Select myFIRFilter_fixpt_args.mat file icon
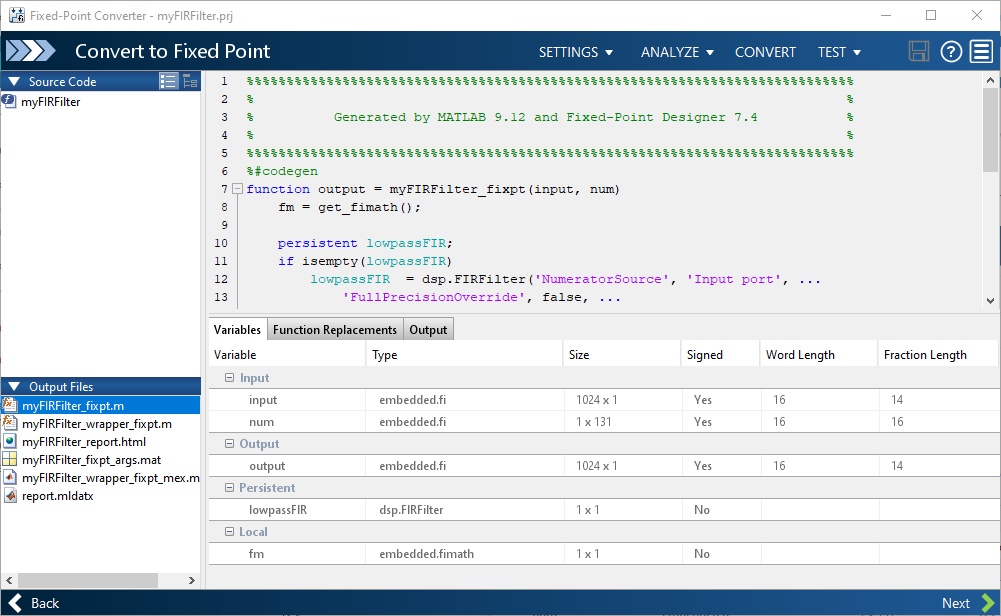Viewport: 1001px width, 616px height. click(10, 459)
